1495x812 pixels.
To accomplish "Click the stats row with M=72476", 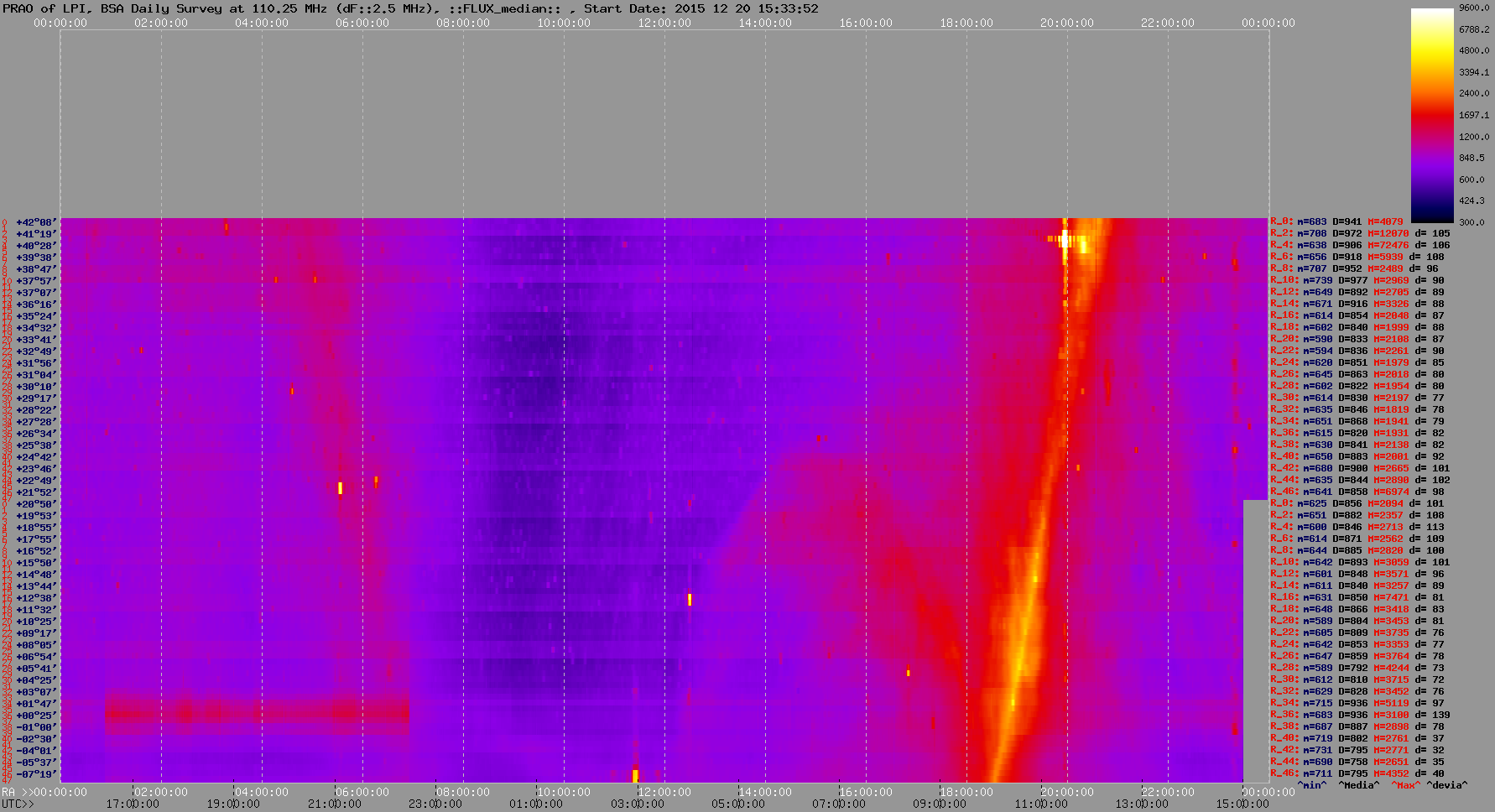I will point(1360,246).
